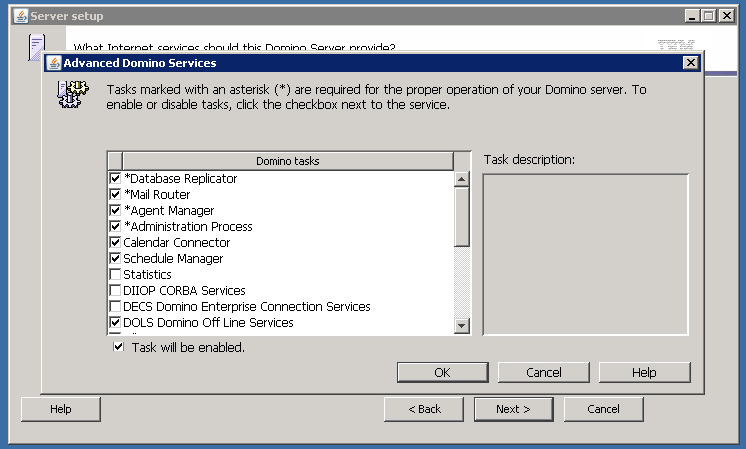Select the 'Statistics' task row text
Viewport: 746px width, 449px height.
(x=147, y=274)
